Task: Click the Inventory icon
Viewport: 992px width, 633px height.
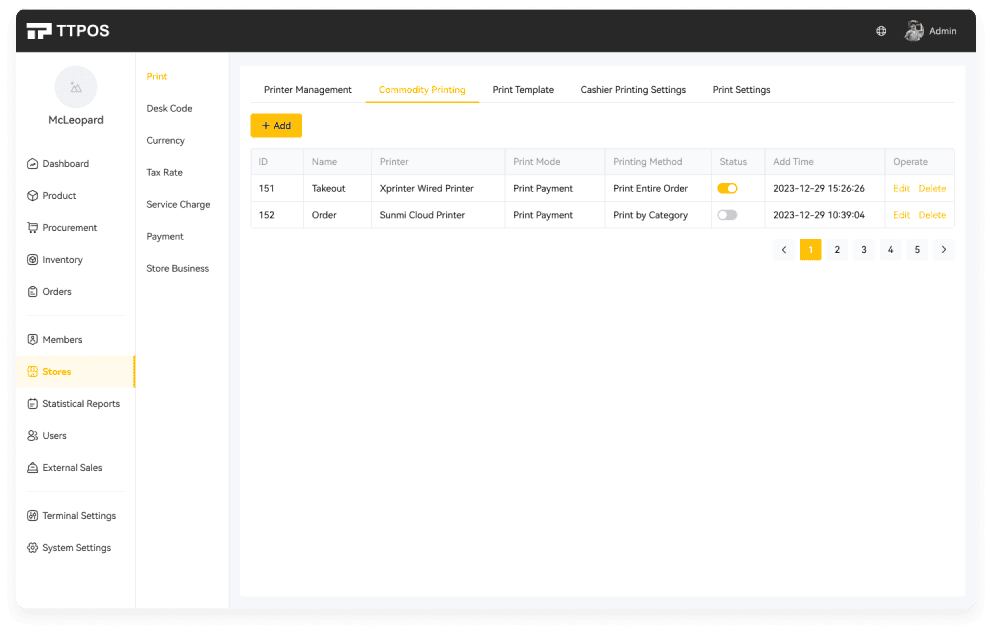Action: coord(32,260)
